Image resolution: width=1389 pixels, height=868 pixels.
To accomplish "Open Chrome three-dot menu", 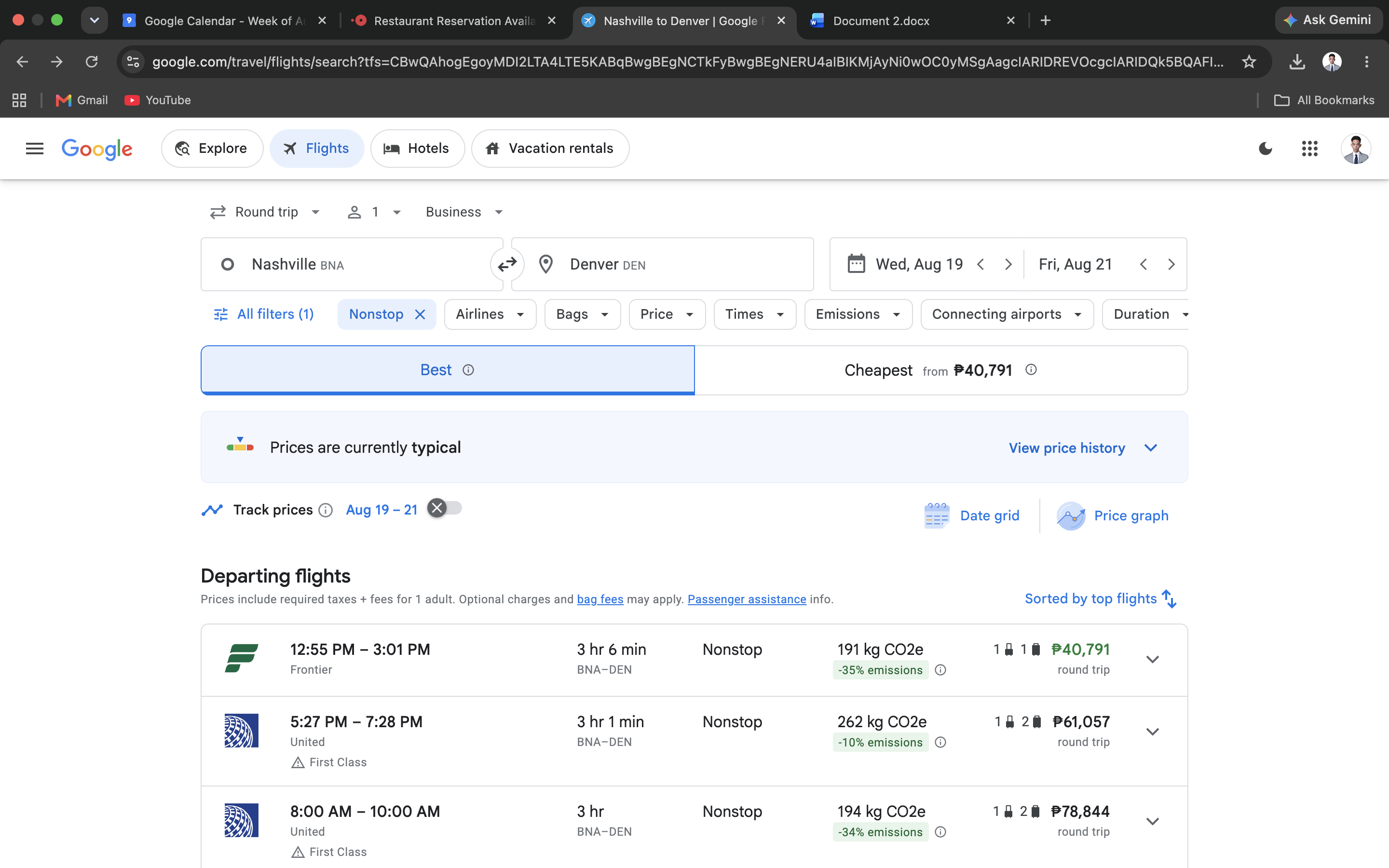I will [x=1366, y=61].
